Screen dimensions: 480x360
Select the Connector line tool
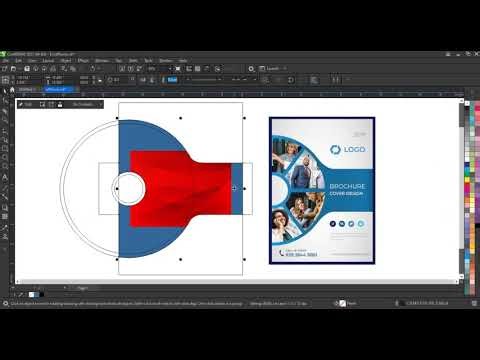5,197
